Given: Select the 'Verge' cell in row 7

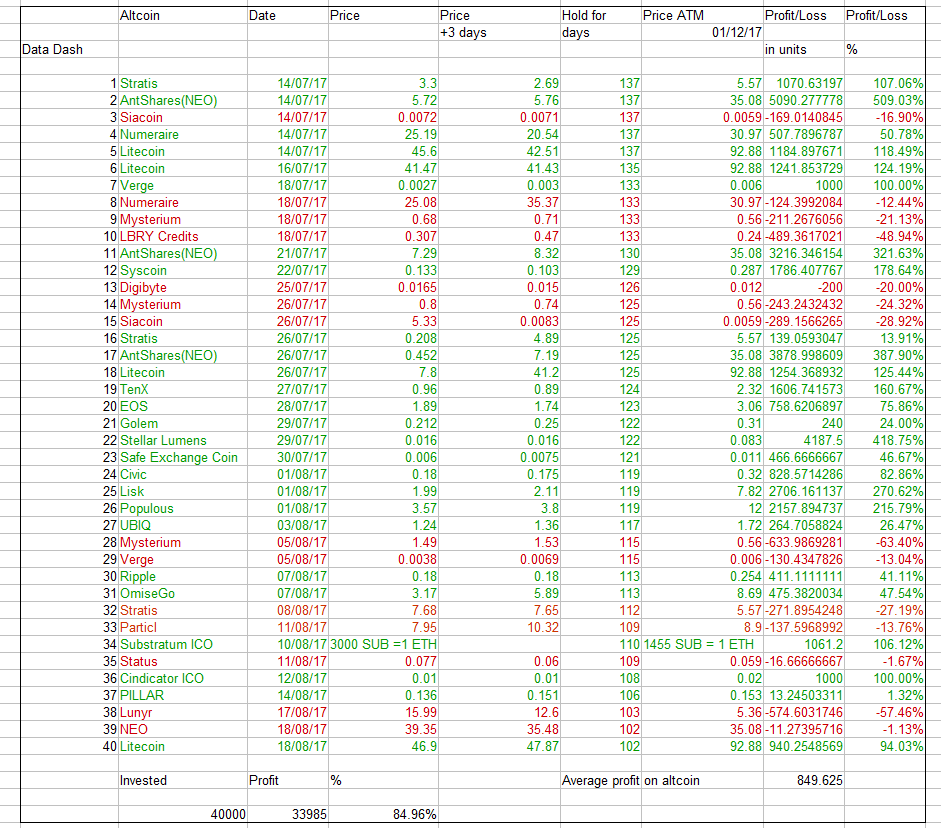Looking at the screenshot, I should (183, 185).
